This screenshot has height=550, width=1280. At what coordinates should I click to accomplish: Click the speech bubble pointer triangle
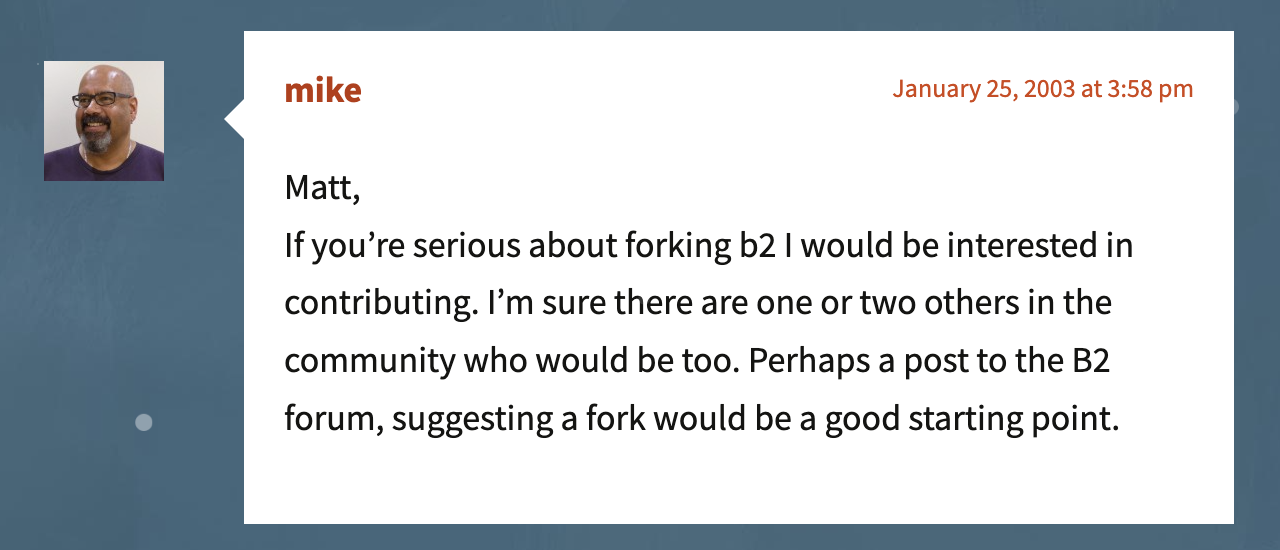click(234, 120)
